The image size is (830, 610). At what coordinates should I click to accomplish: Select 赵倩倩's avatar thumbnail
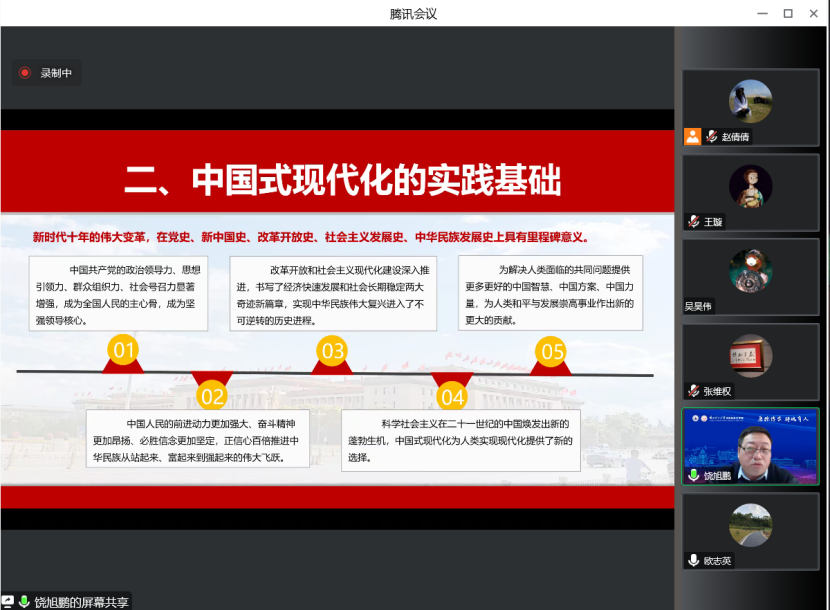pos(750,100)
